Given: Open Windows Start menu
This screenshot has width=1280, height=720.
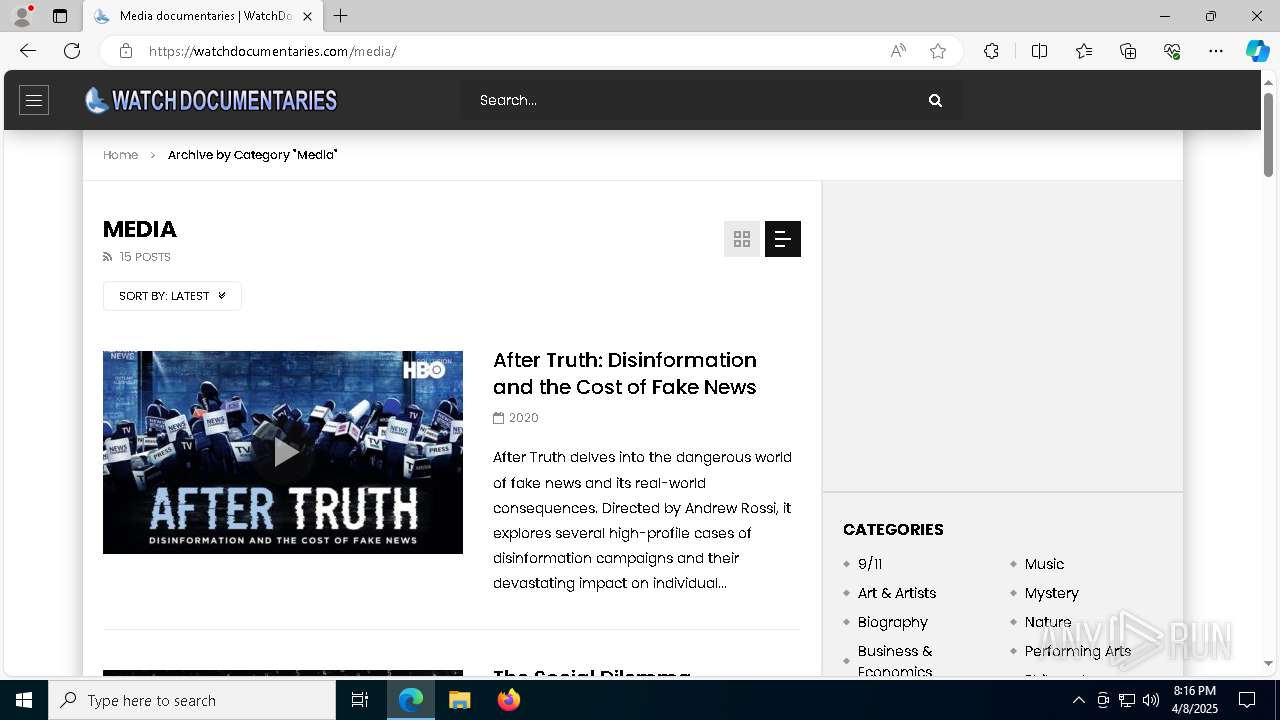Looking at the screenshot, I should tap(24, 700).
